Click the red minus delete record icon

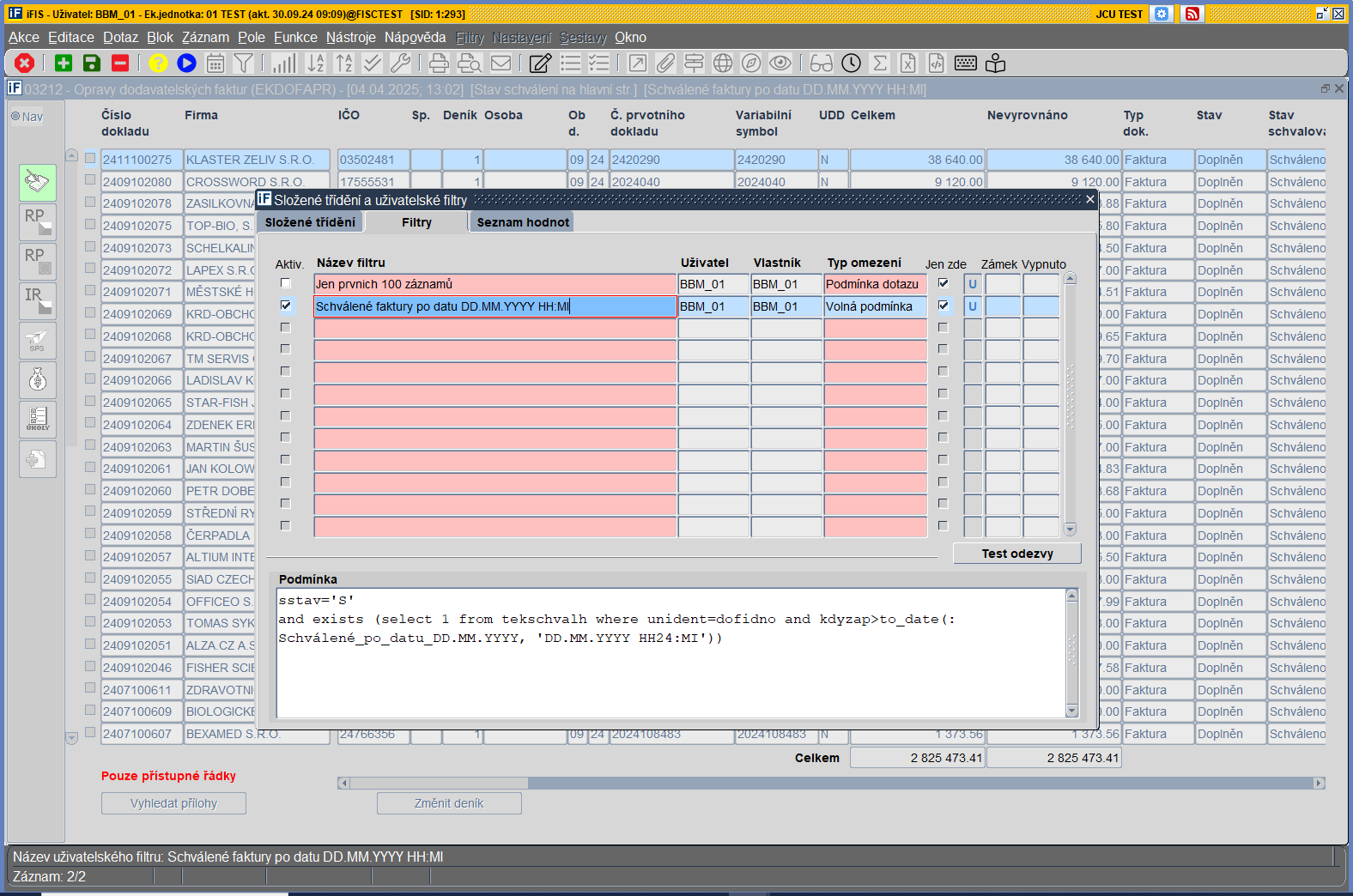[120, 63]
